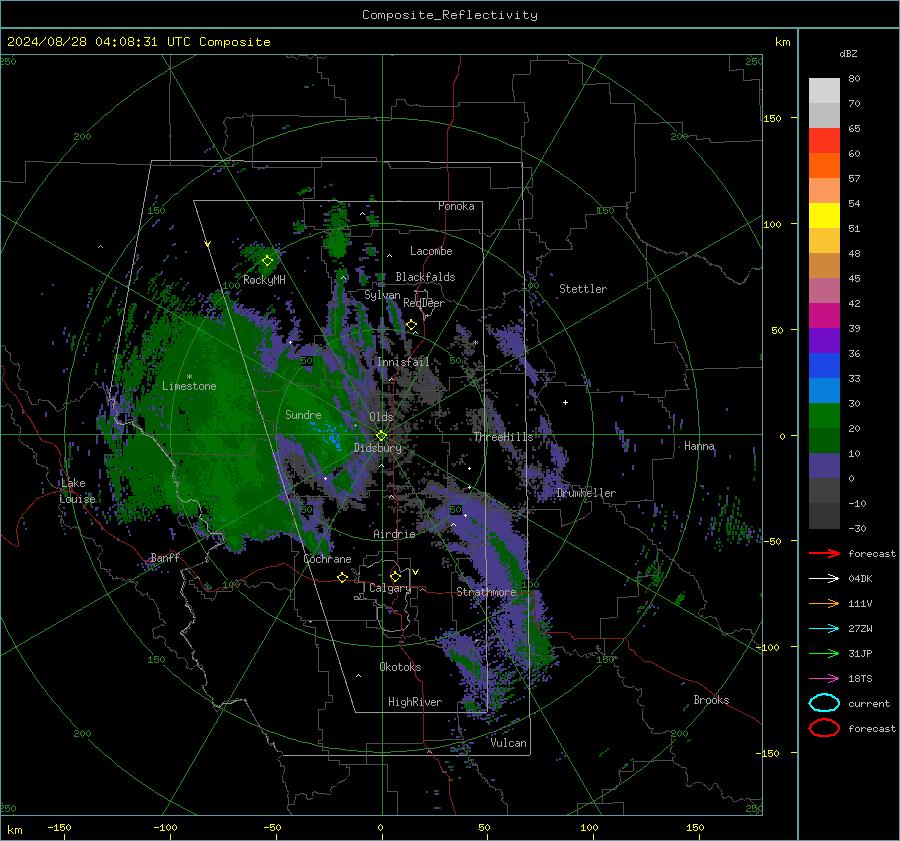The image size is (900, 841).
Task: Click the red forecast arrow in legend
Action: pos(824,553)
